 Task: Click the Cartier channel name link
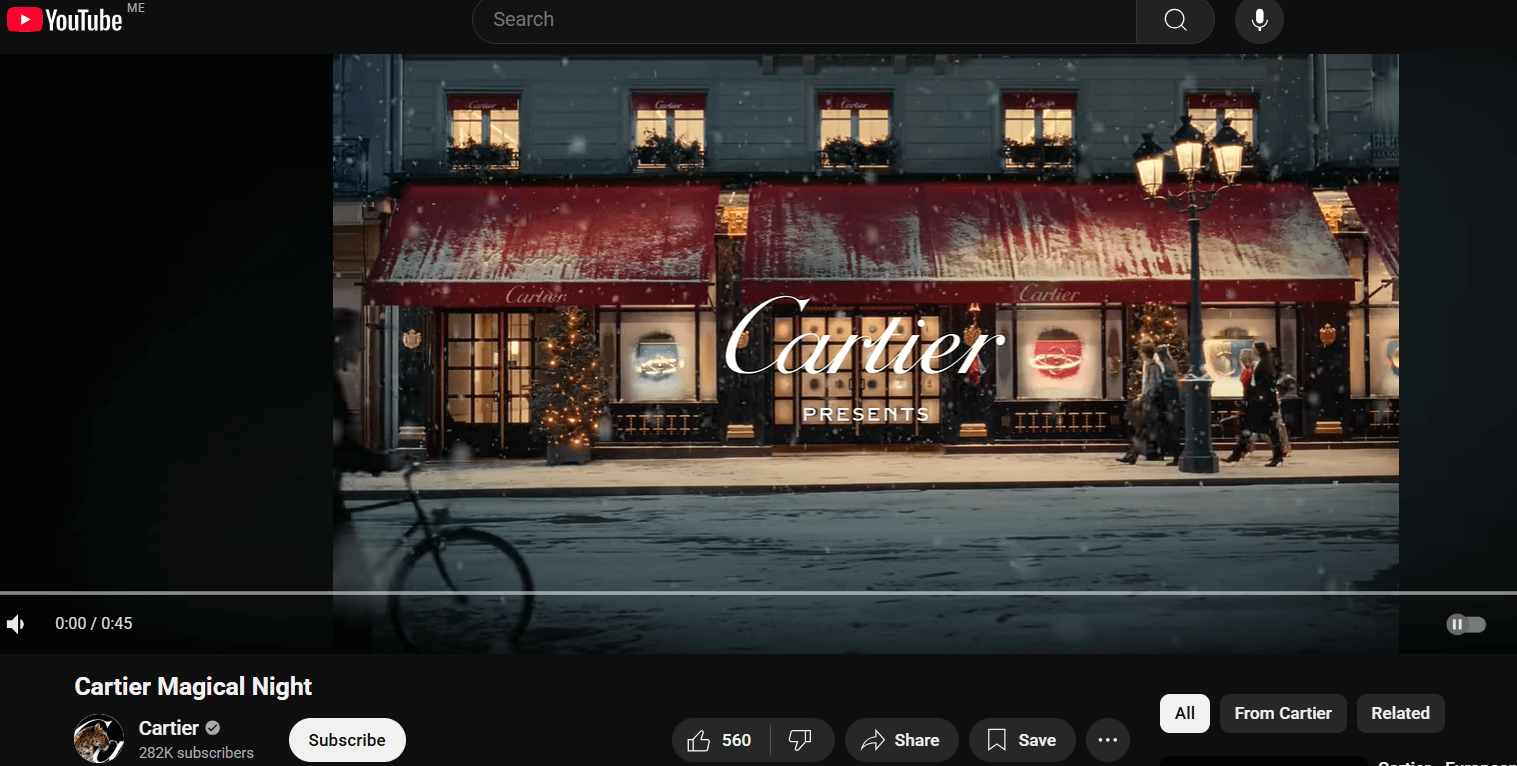168,728
